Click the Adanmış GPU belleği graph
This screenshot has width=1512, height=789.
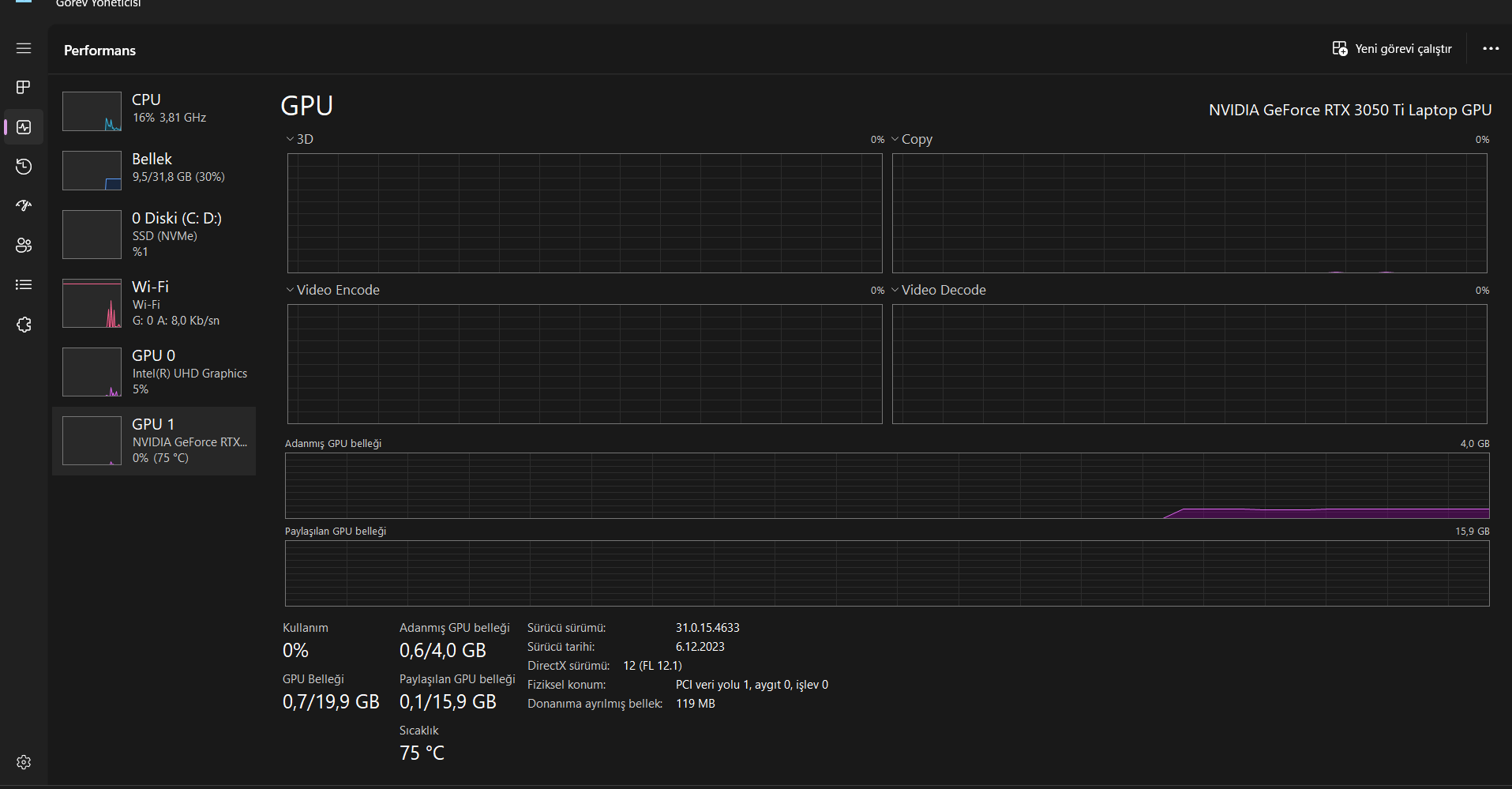point(887,486)
